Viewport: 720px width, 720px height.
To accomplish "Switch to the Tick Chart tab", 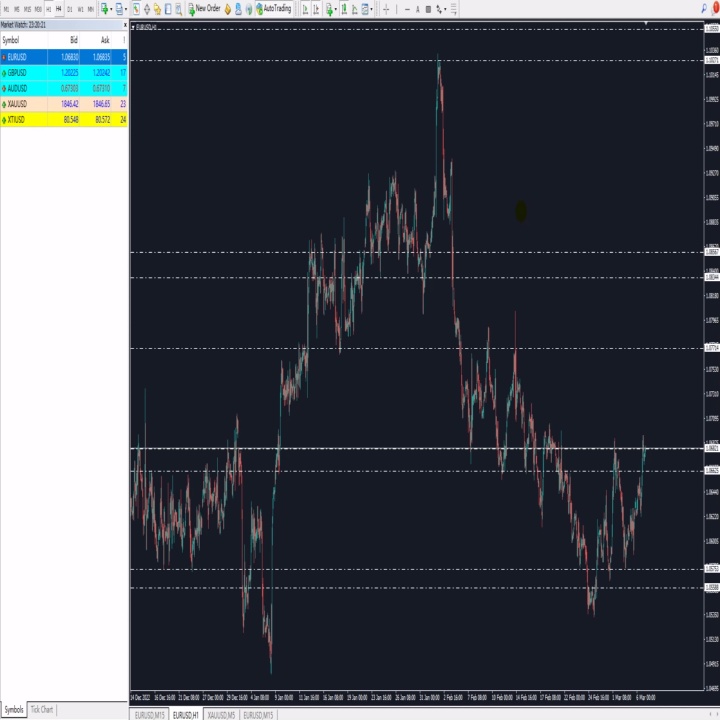I will tap(42, 709).
